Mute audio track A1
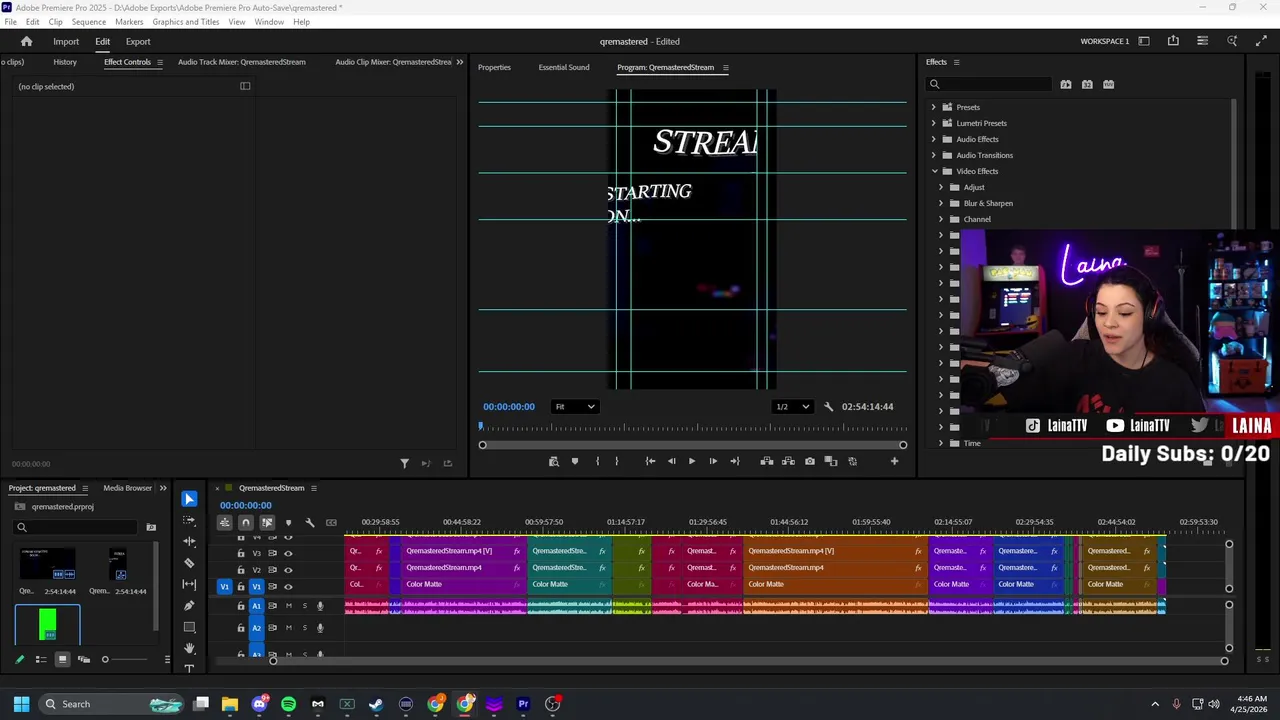Screen dimensions: 1280x720 pyautogui.click(x=289, y=606)
